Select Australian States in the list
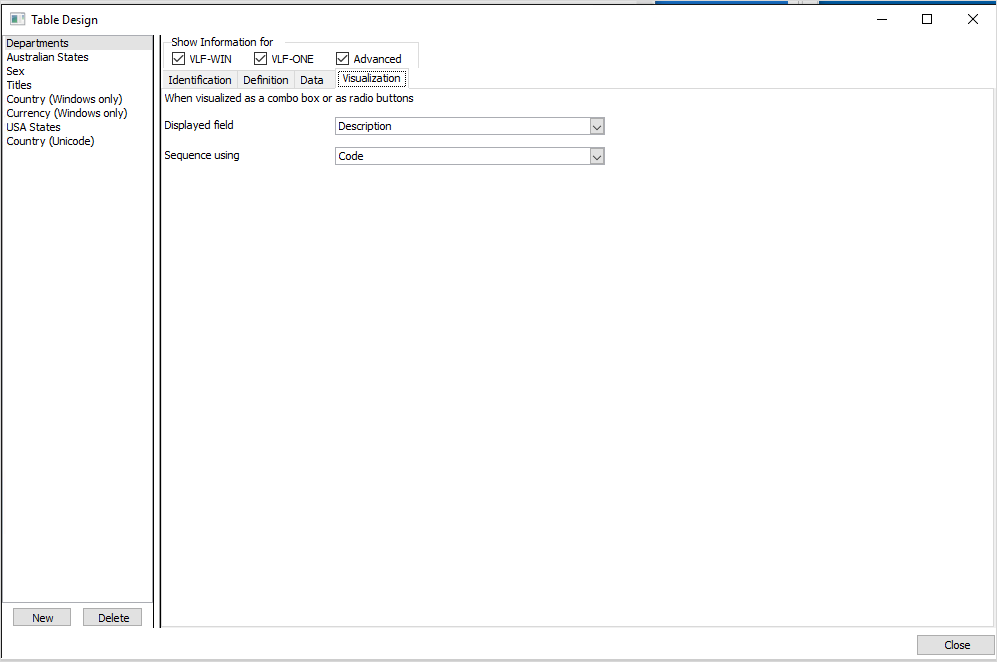This screenshot has width=997, height=662. point(78,57)
